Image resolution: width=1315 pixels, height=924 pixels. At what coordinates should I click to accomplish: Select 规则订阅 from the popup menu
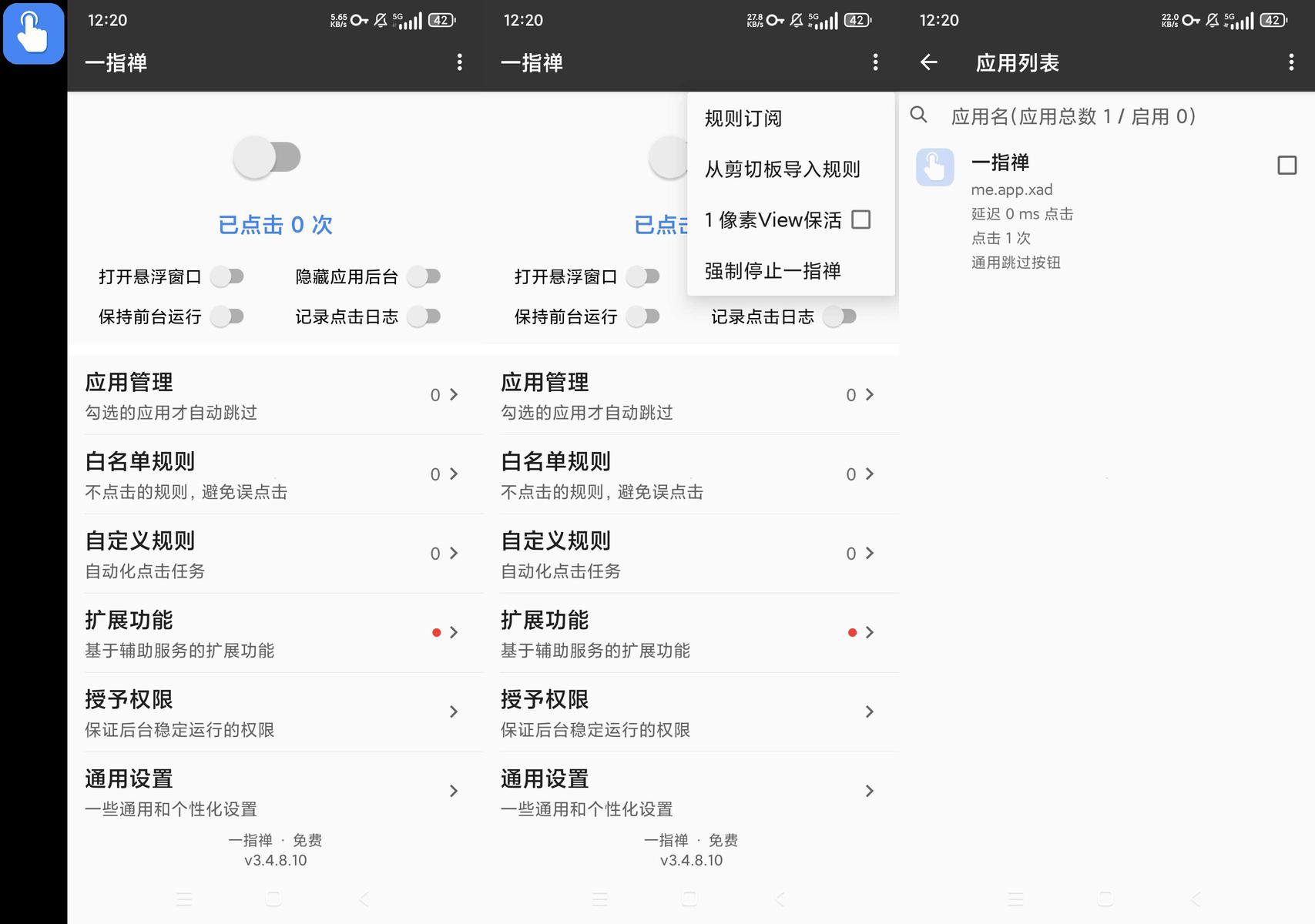791,119
